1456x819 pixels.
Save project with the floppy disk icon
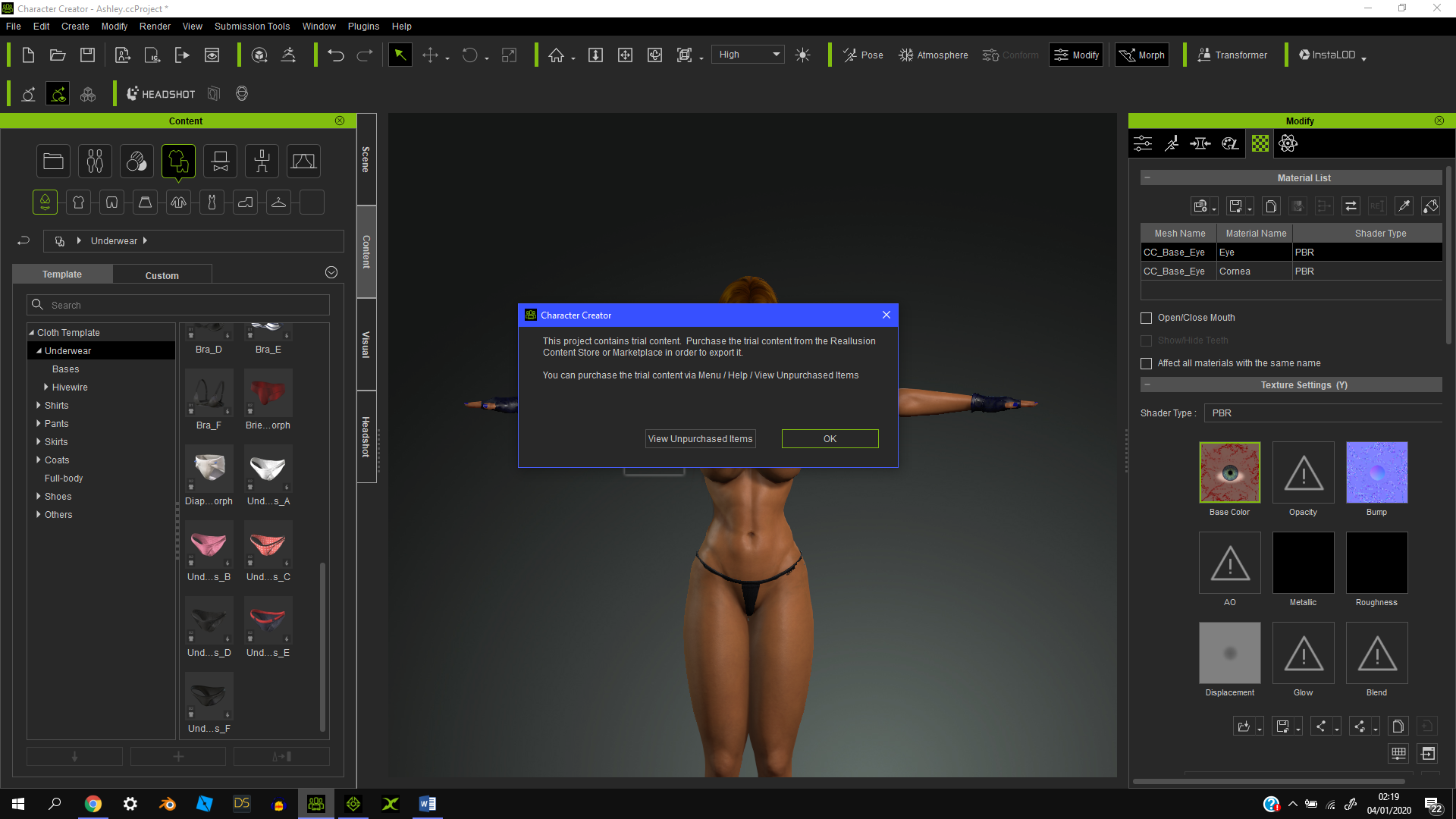coord(88,55)
